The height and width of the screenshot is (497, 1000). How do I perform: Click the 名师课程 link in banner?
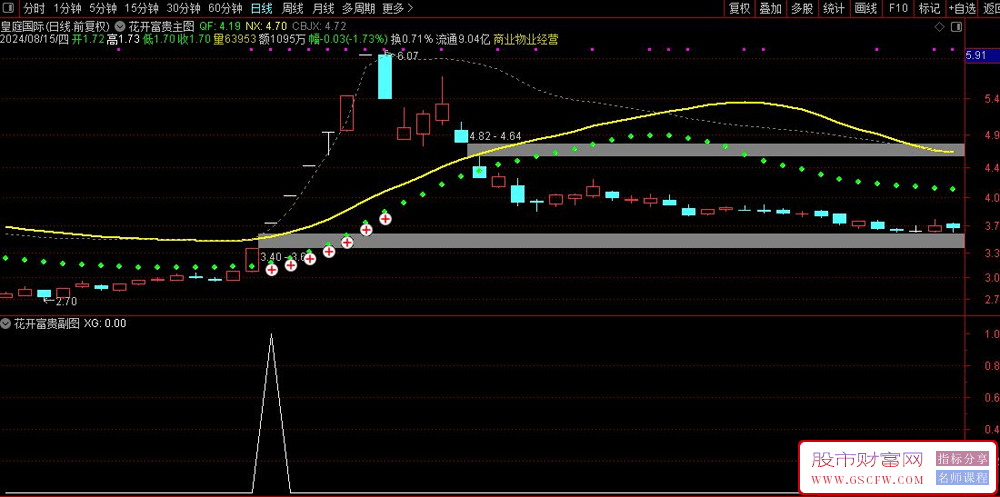[x=962, y=478]
